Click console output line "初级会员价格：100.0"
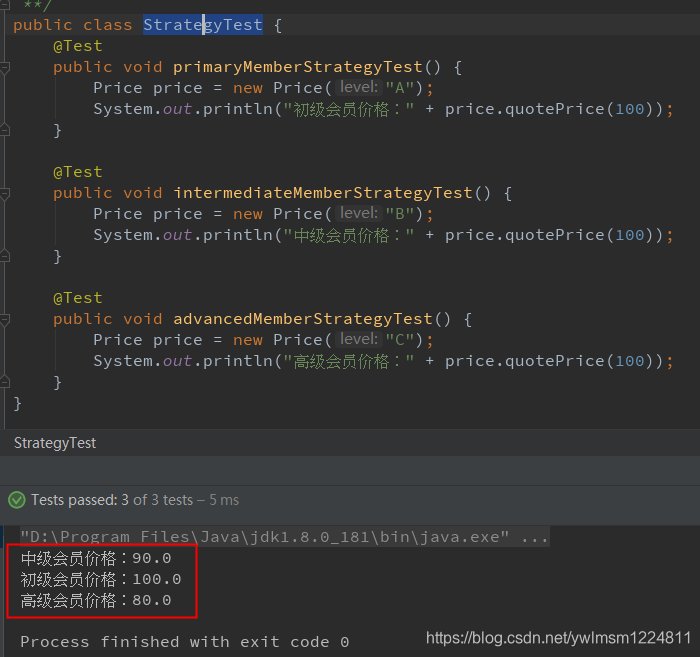700x657 pixels. [x=101, y=579]
